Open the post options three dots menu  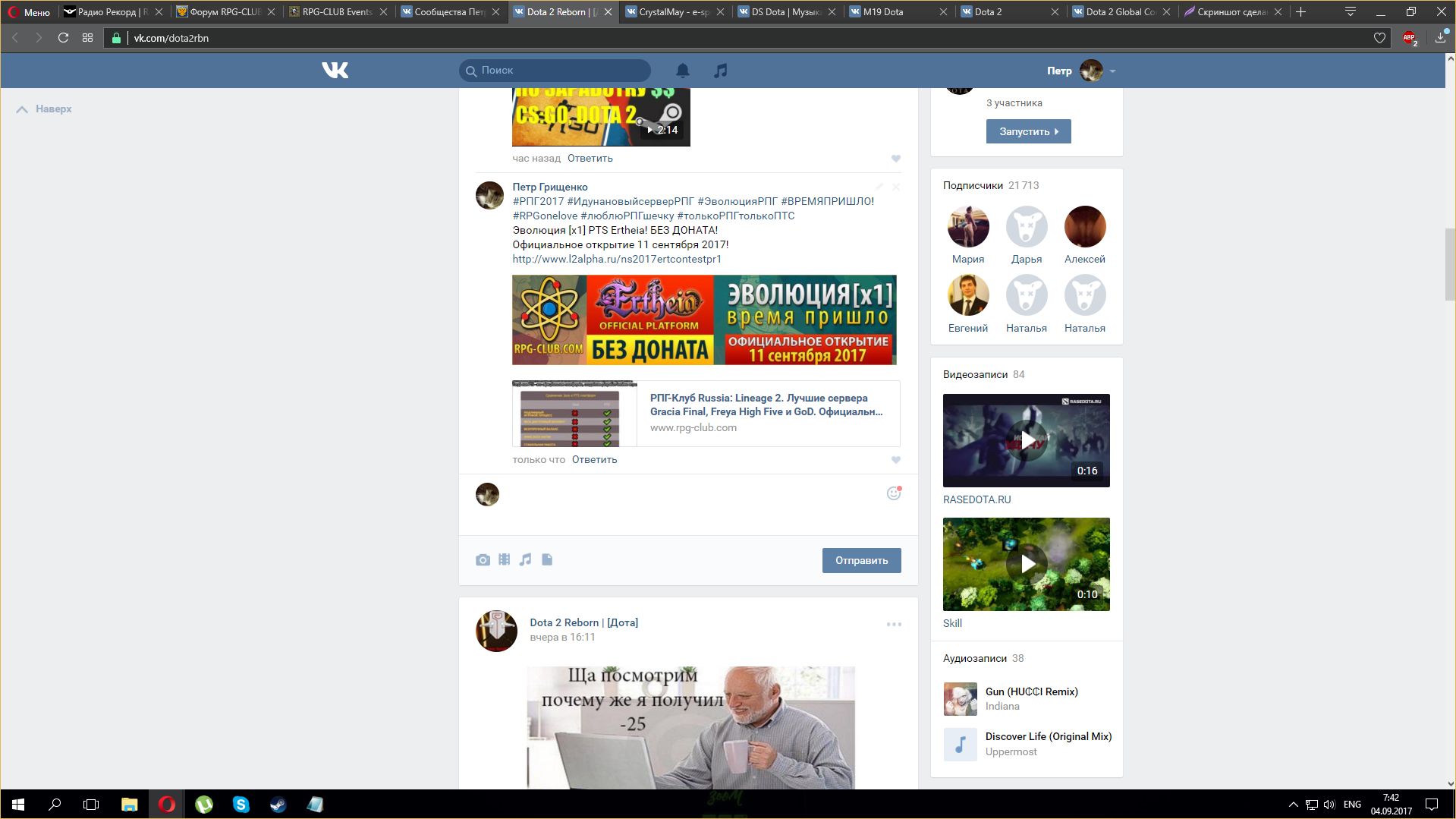(x=894, y=624)
